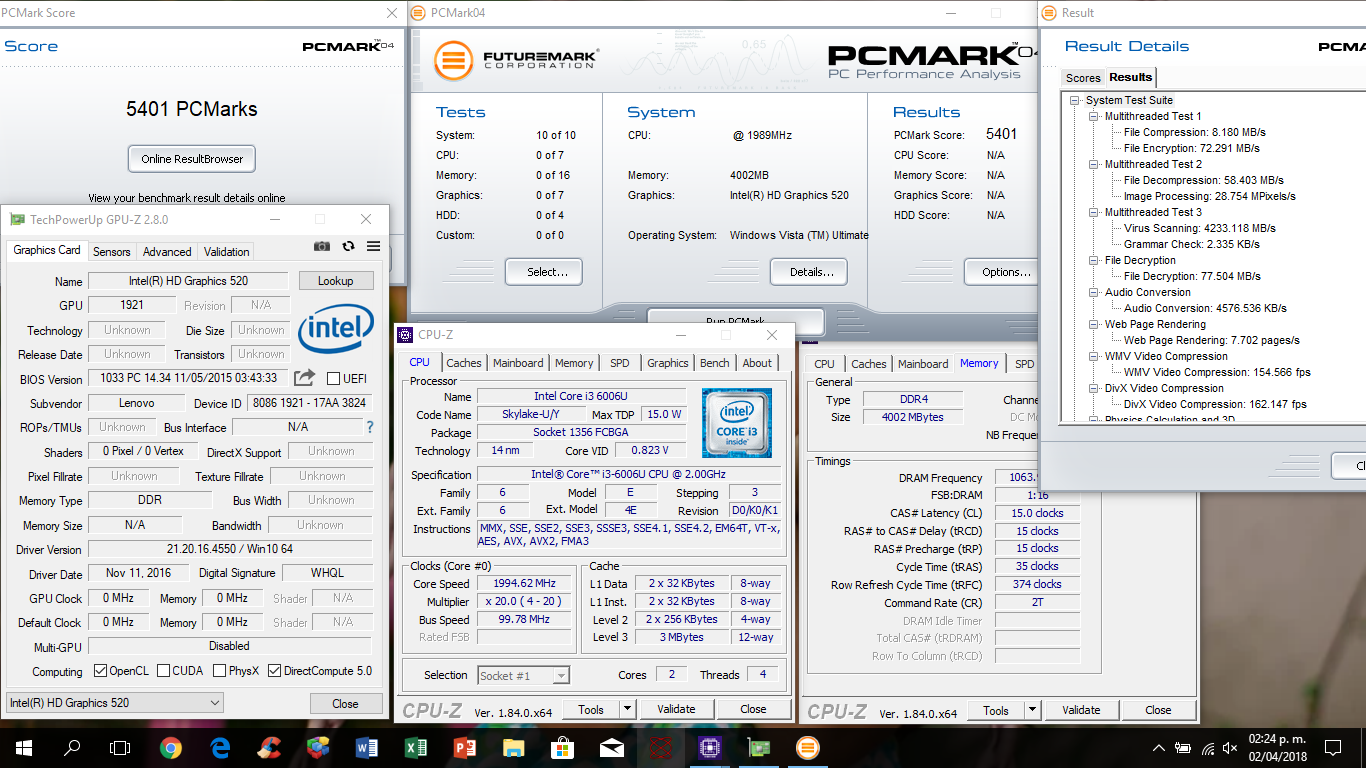
Task: Open Tools dropdown arrow in CPU-tab CPU-Z window
Action: coord(627,709)
